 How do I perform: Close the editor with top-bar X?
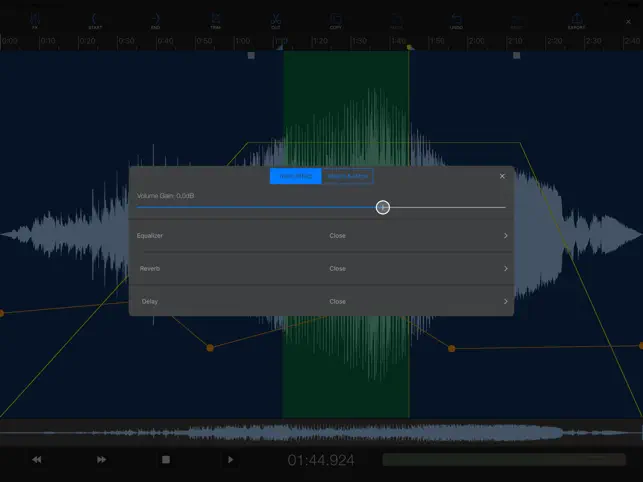click(628, 21)
